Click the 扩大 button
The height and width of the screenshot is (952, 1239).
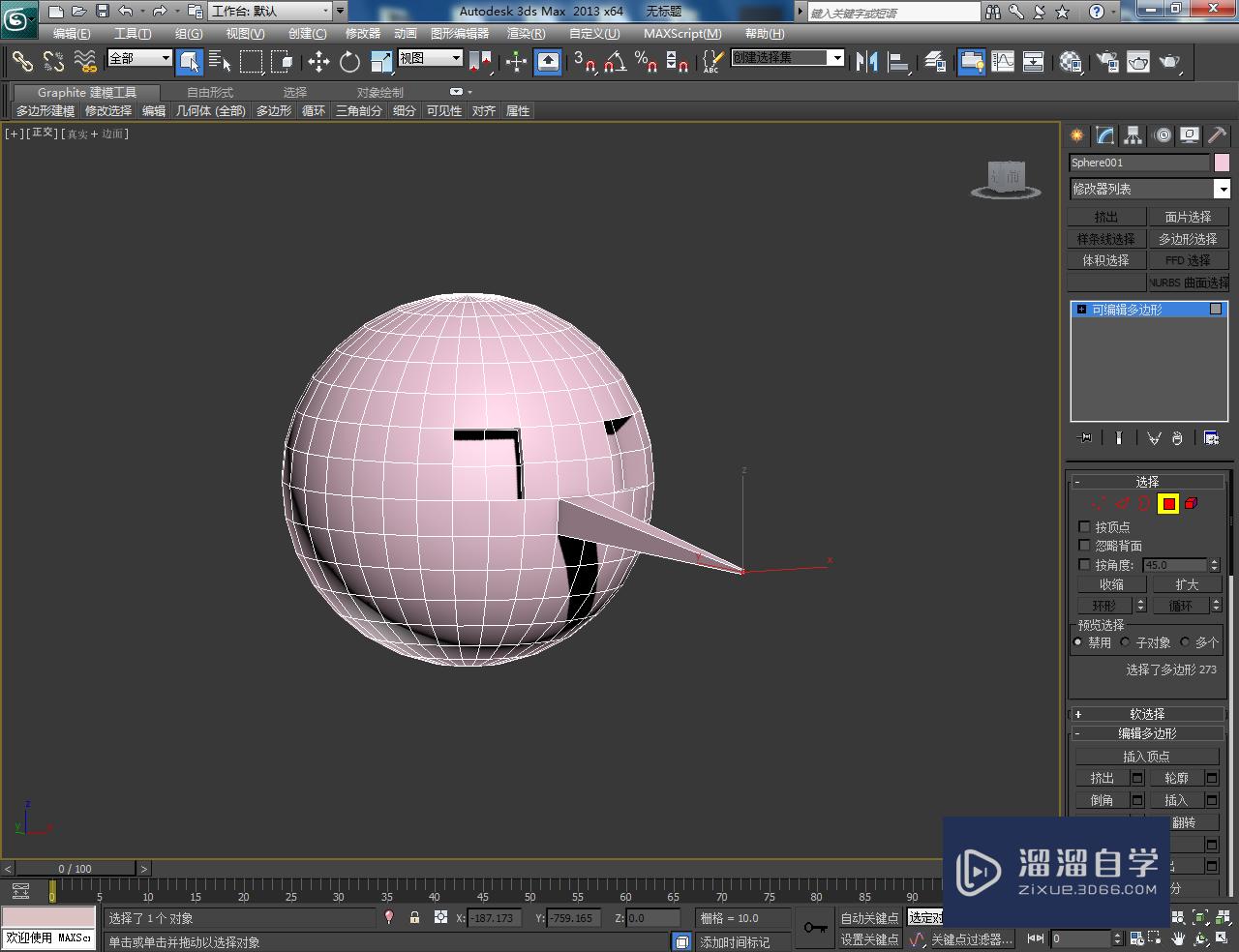(1187, 584)
